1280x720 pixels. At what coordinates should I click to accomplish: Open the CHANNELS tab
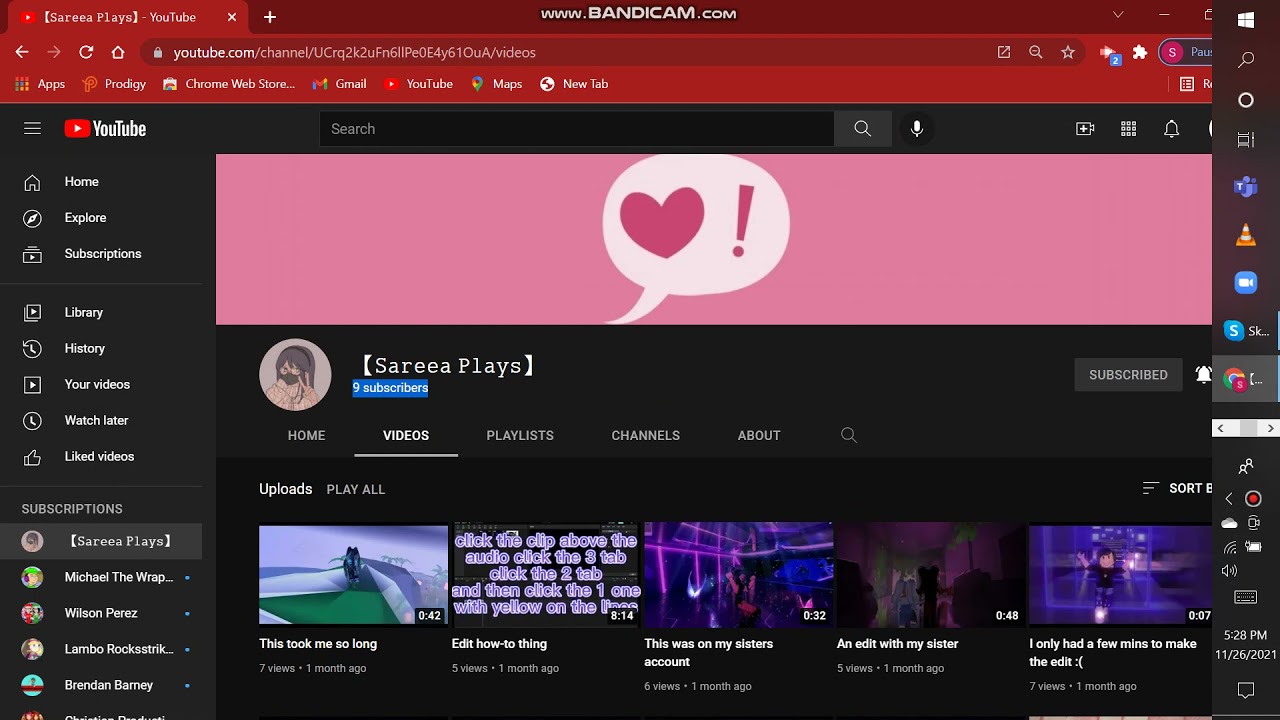646,435
